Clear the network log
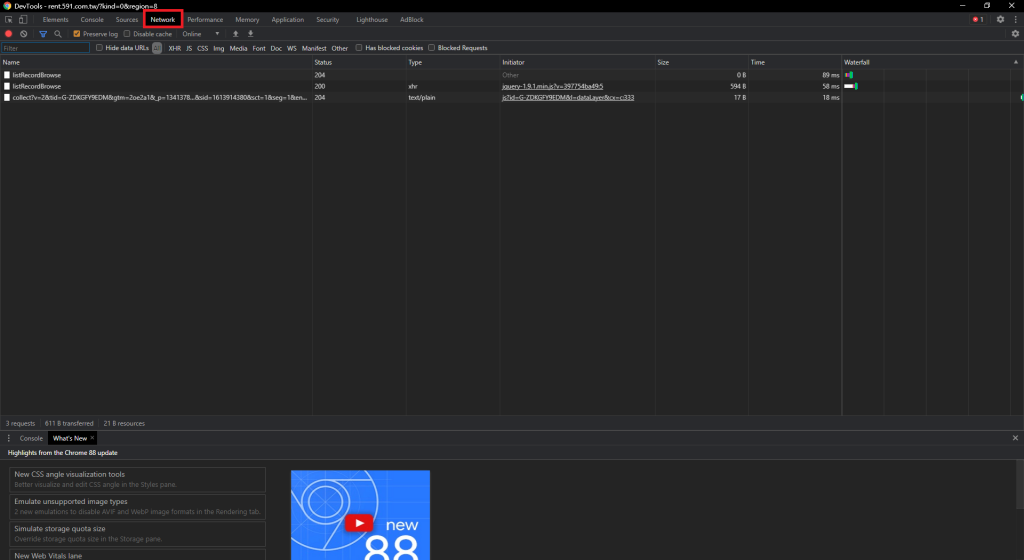Image resolution: width=1024 pixels, height=560 pixels. [24, 34]
